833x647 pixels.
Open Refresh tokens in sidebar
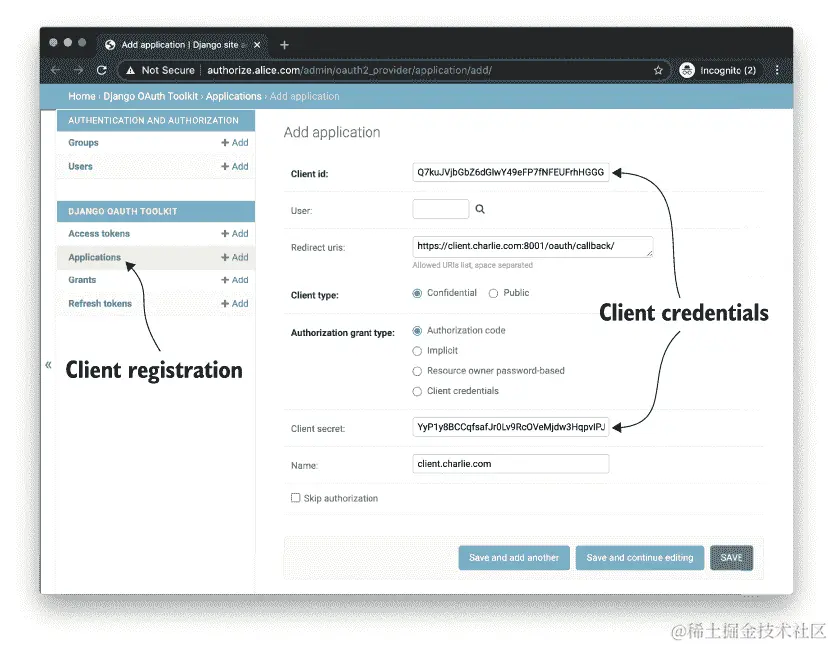100,303
